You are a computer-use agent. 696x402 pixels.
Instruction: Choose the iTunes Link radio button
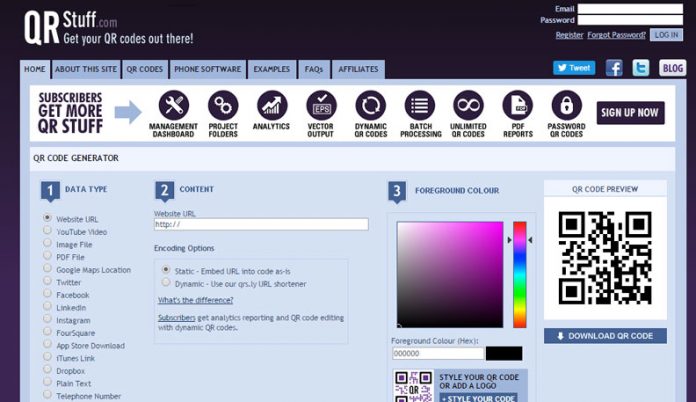(47, 357)
